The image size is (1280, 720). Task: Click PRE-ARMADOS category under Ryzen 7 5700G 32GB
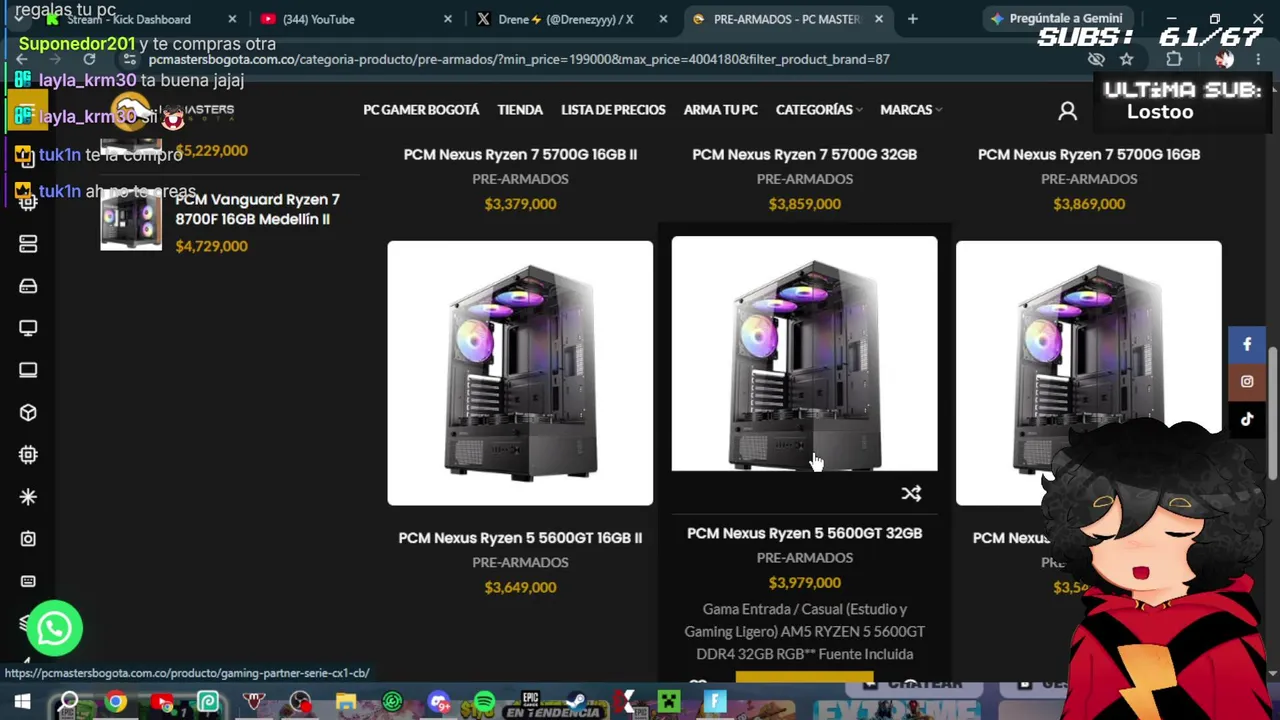805,179
